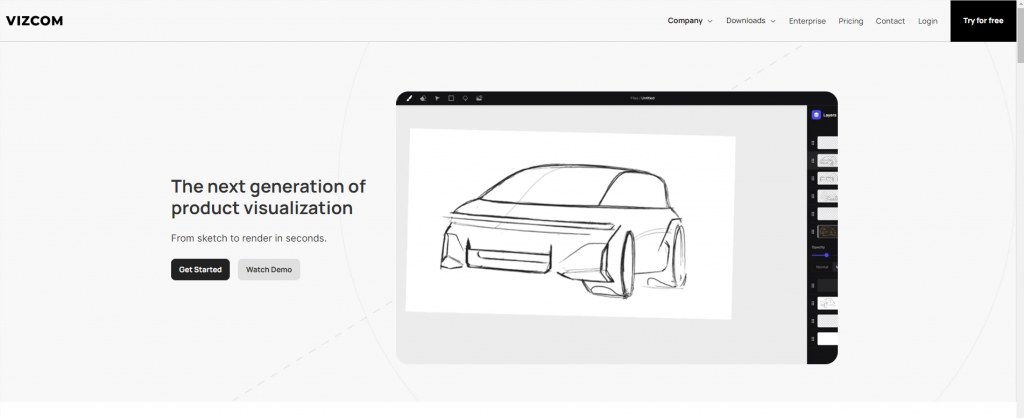Go to the Pricing page
The height and width of the screenshot is (418, 1024).
click(x=851, y=21)
